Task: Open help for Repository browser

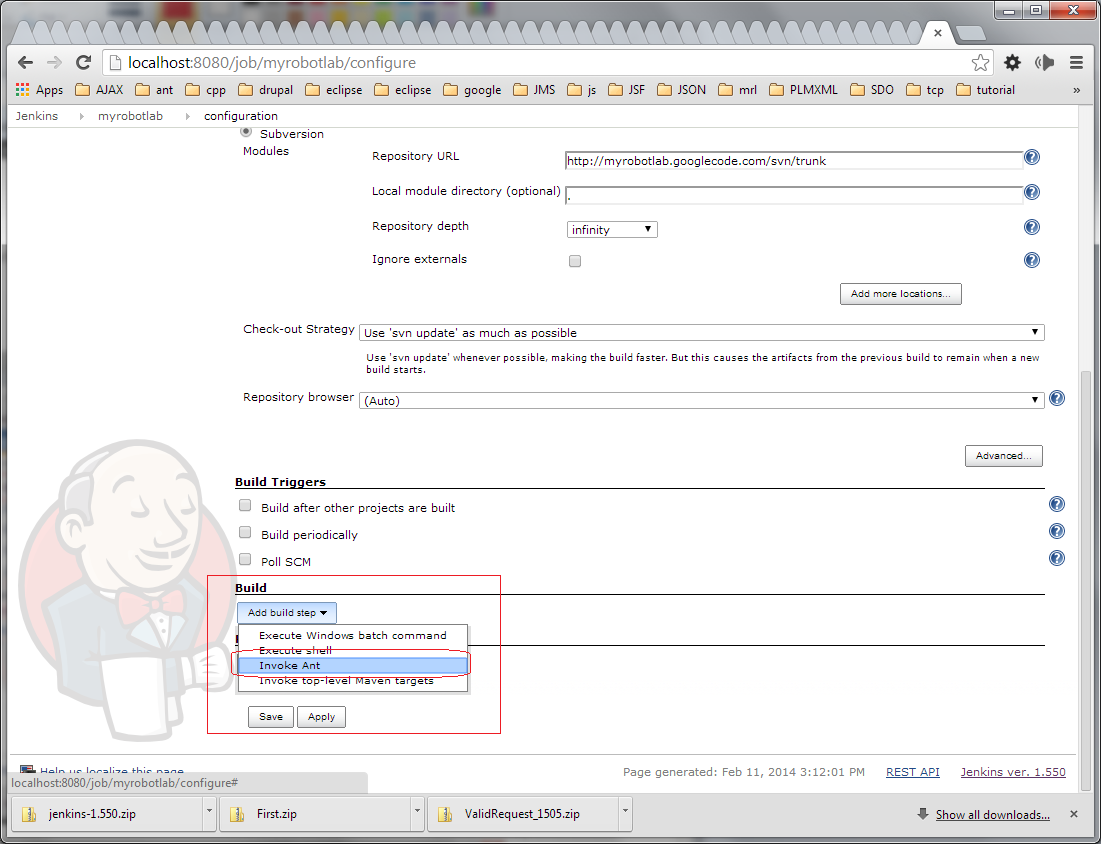Action: (x=1057, y=398)
